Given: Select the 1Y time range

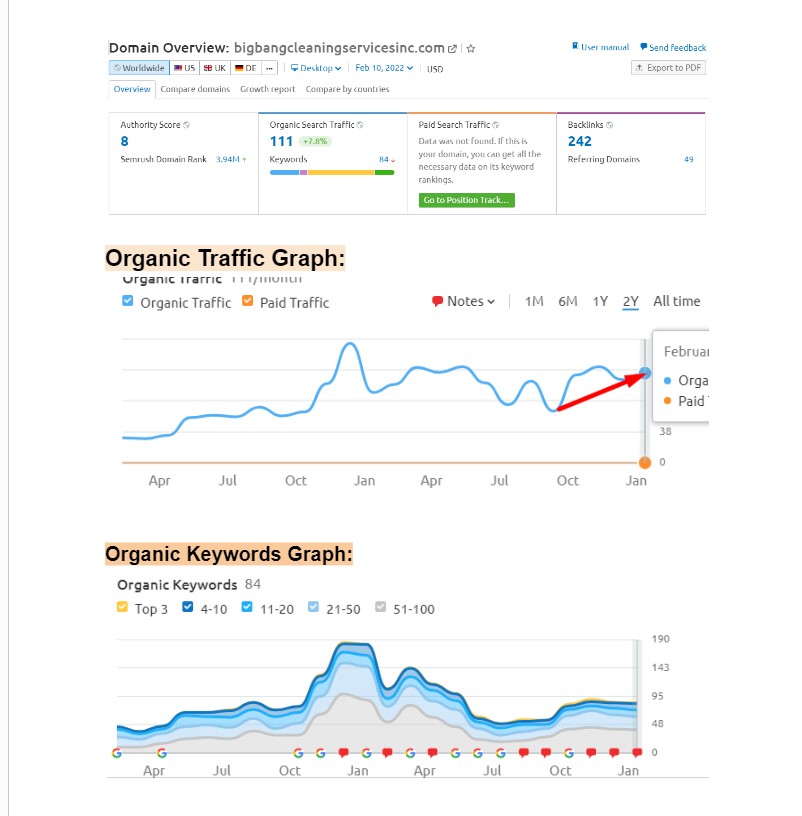Looking at the screenshot, I should (x=600, y=301).
